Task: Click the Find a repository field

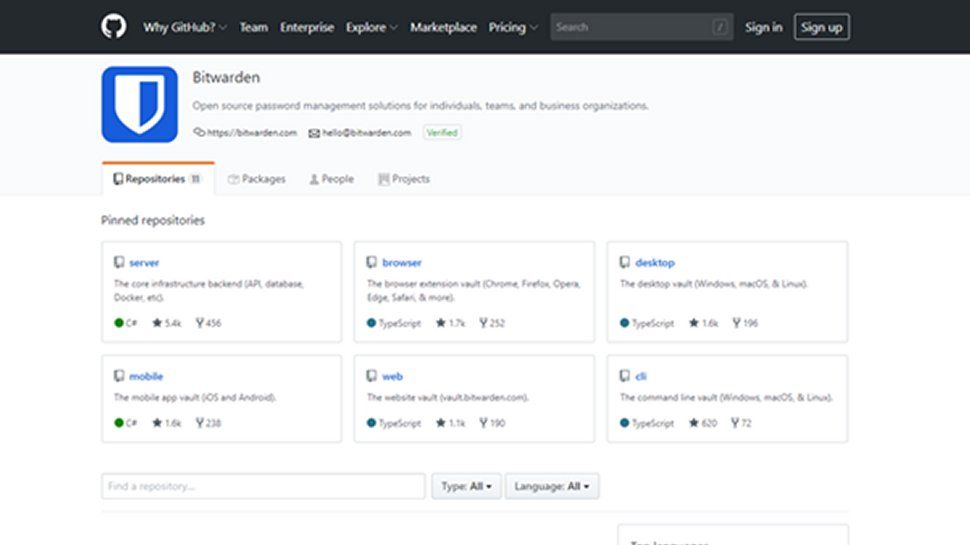Action: pos(263,486)
